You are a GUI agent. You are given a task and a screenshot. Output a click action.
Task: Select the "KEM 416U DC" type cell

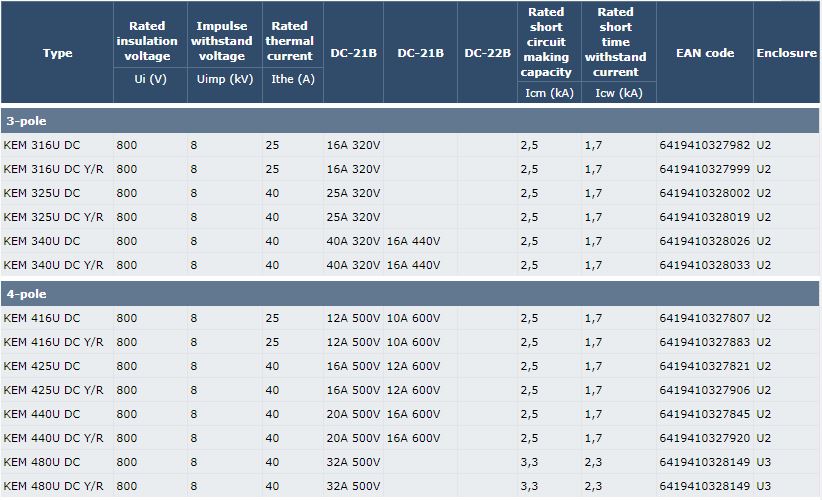(42, 318)
